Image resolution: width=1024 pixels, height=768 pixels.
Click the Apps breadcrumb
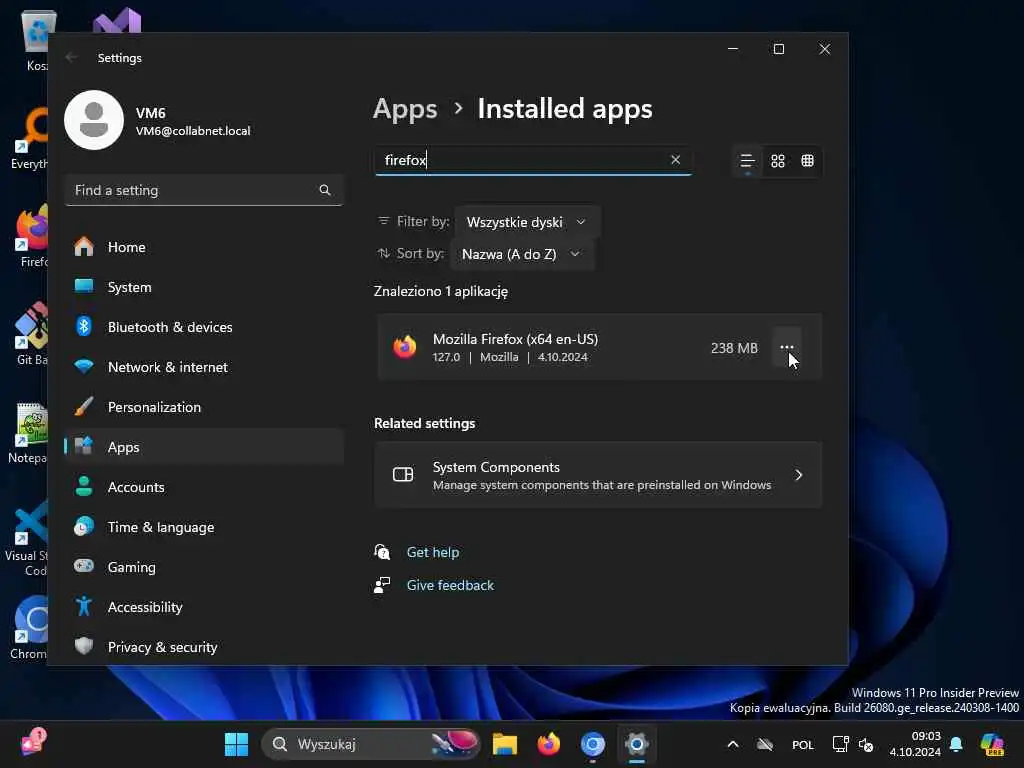click(405, 108)
